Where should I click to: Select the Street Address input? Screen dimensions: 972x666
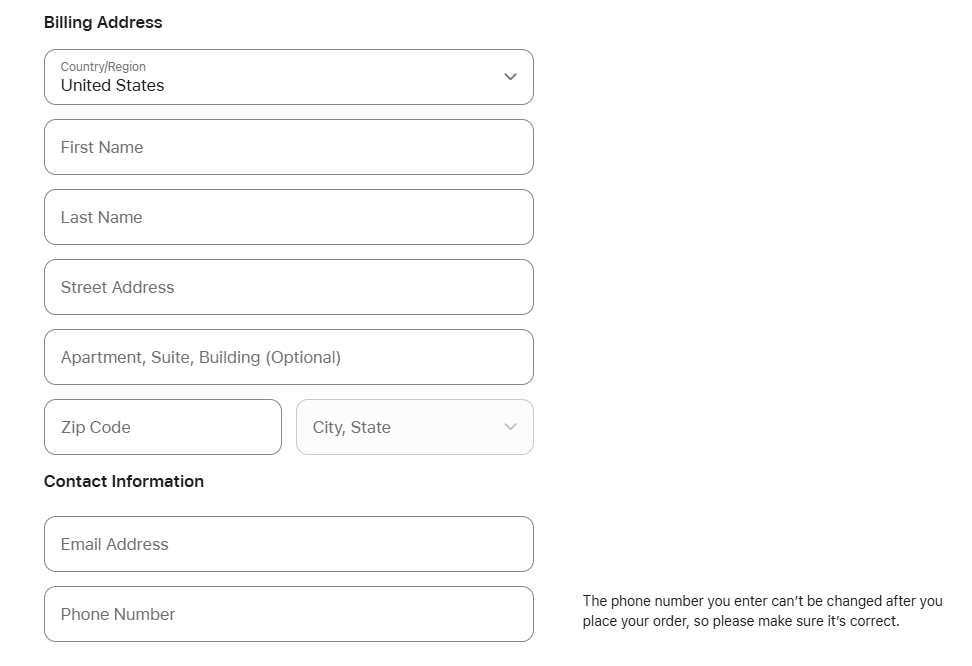click(288, 287)
